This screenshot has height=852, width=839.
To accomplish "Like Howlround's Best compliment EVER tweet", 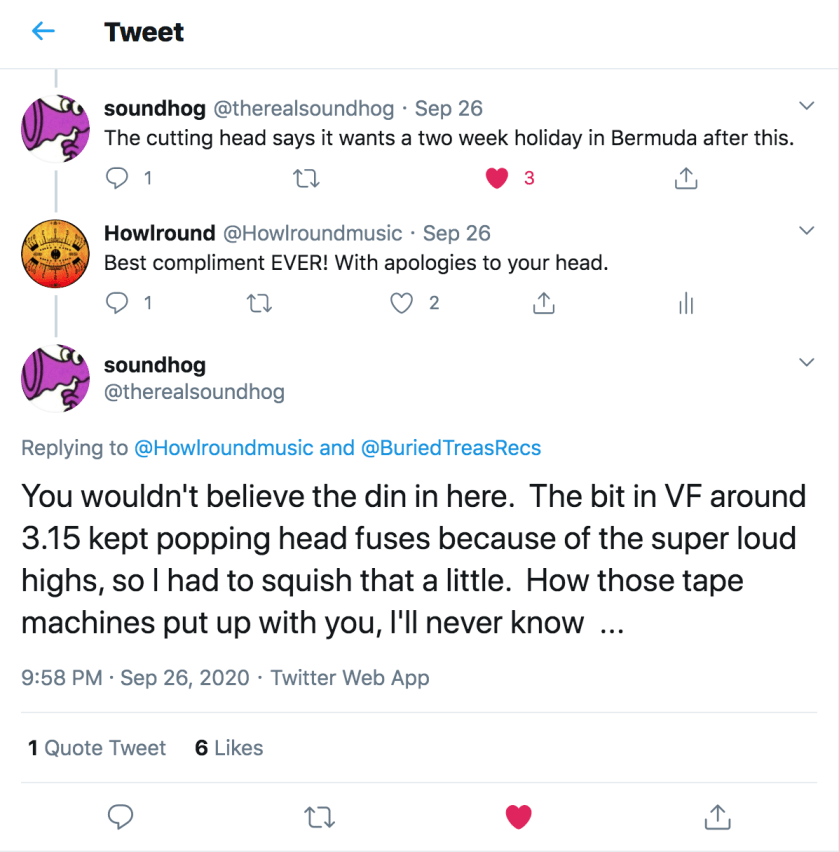I will point(402,303).
